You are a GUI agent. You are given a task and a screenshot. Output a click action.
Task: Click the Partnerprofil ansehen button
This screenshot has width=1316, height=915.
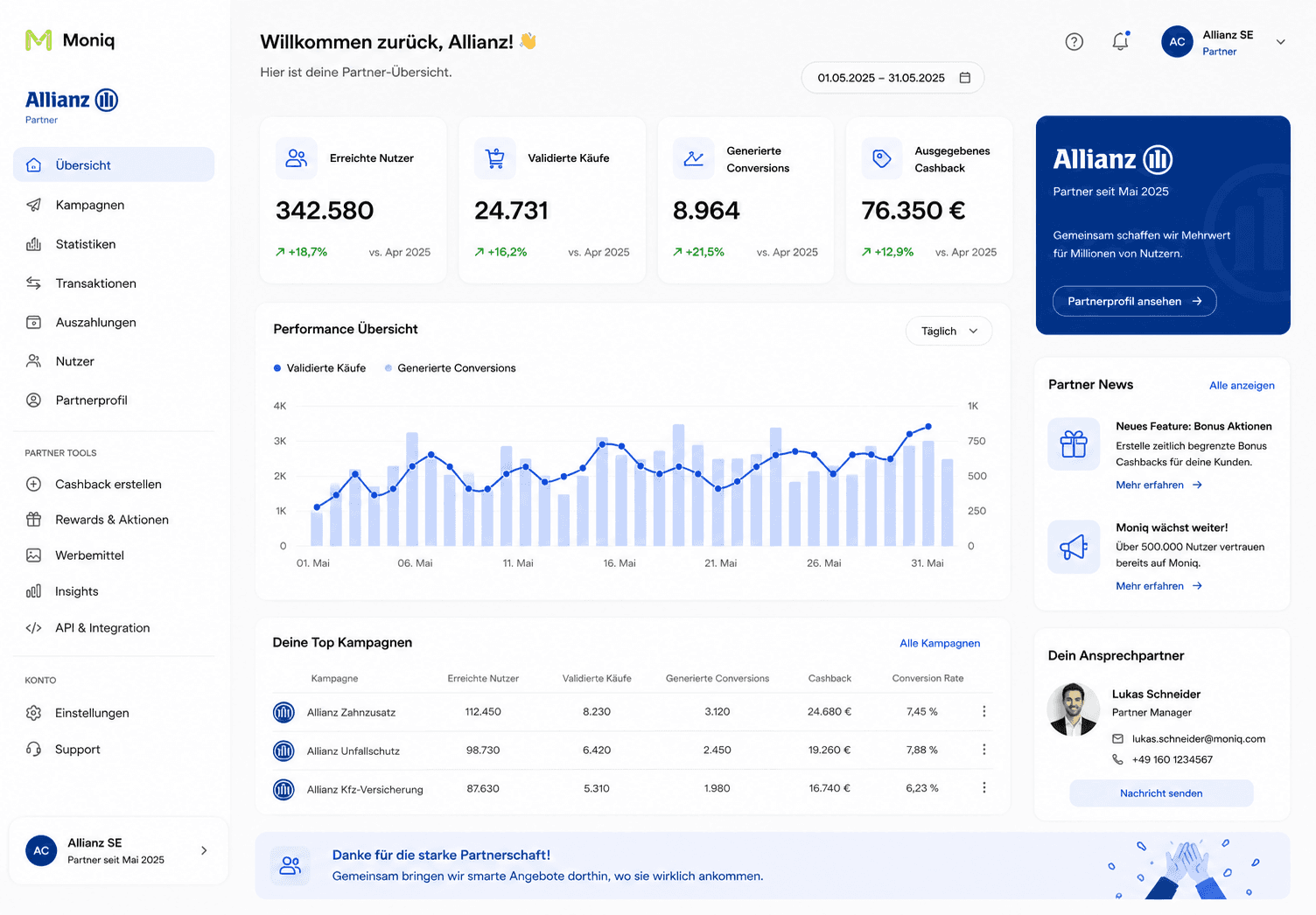click(x=1134, y=301)
